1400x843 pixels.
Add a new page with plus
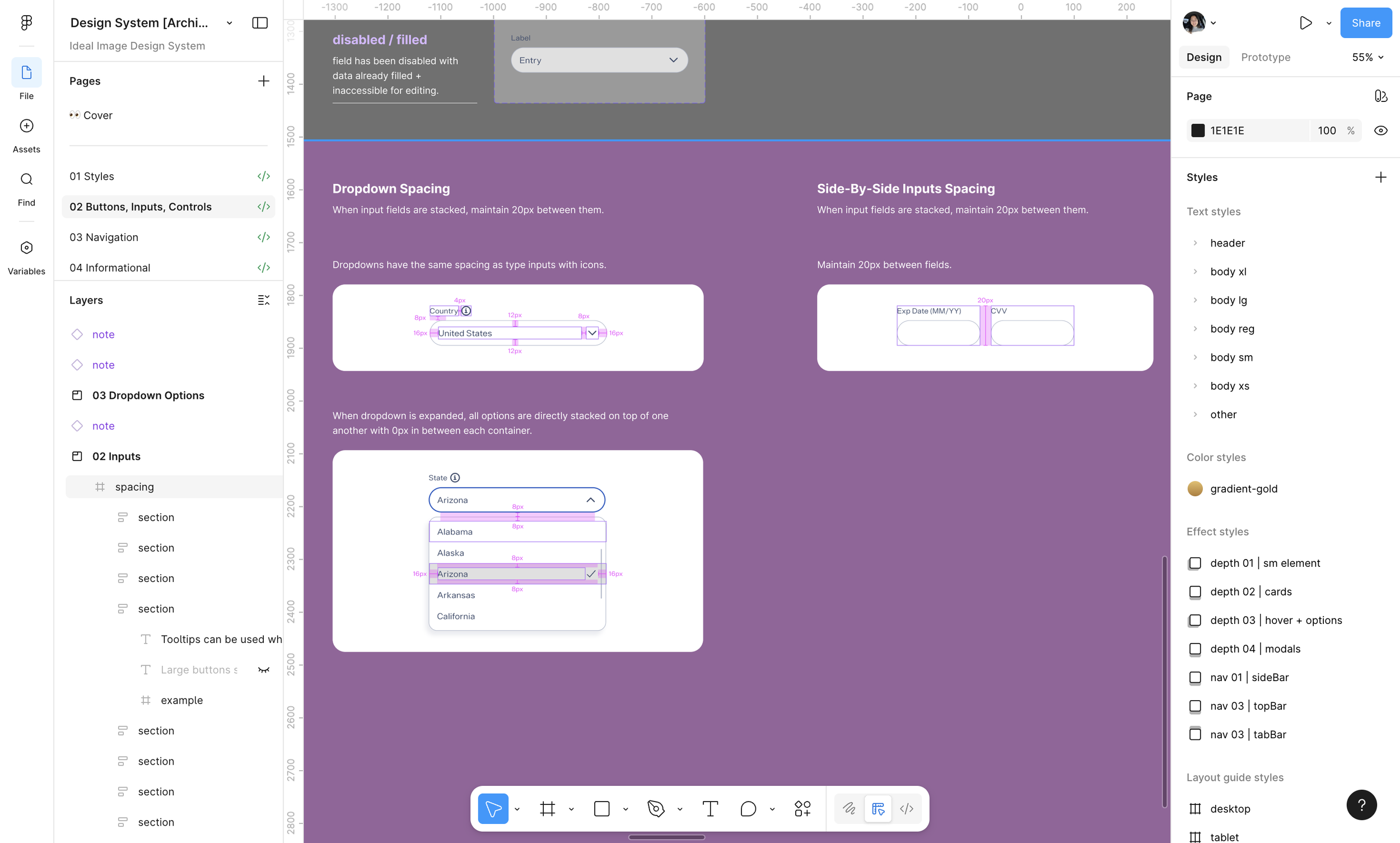coord(264,81)
